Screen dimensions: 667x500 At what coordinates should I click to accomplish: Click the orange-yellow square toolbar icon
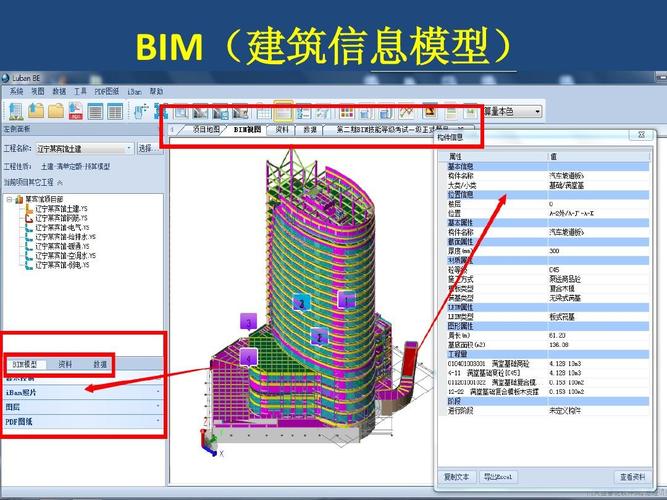430,111
